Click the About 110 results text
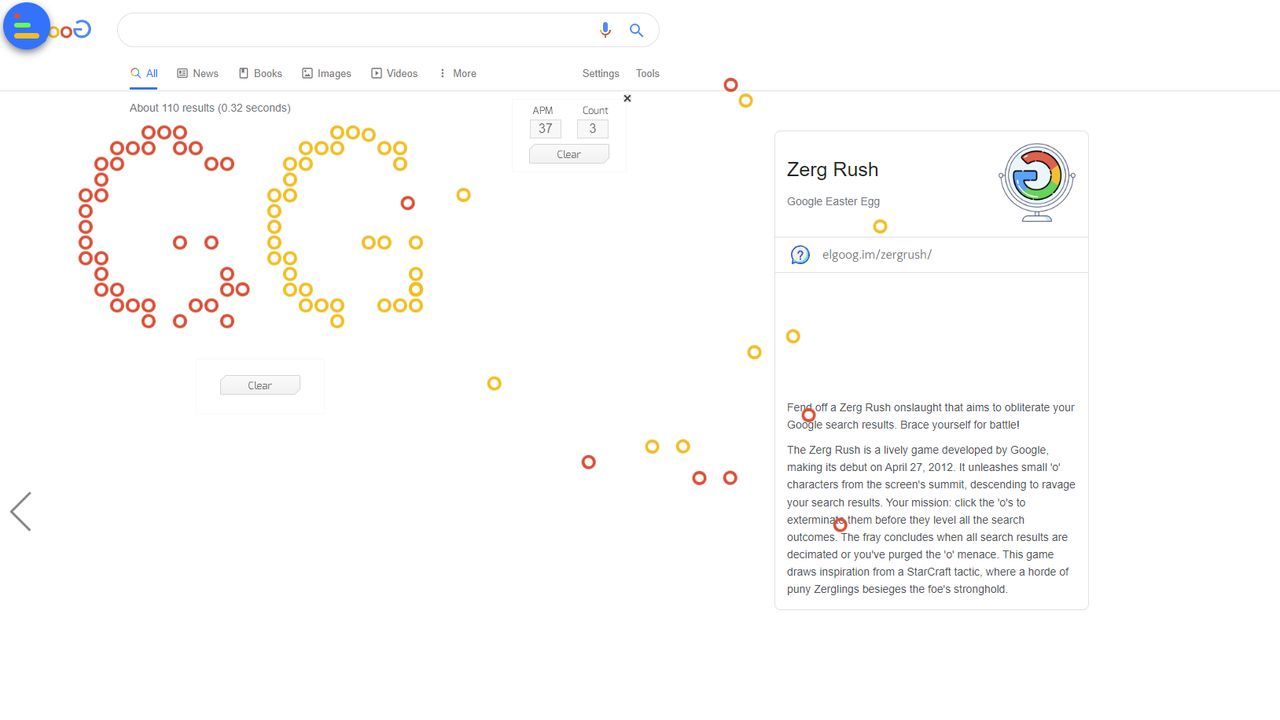The image size is (1280, 720). point(210,108)
